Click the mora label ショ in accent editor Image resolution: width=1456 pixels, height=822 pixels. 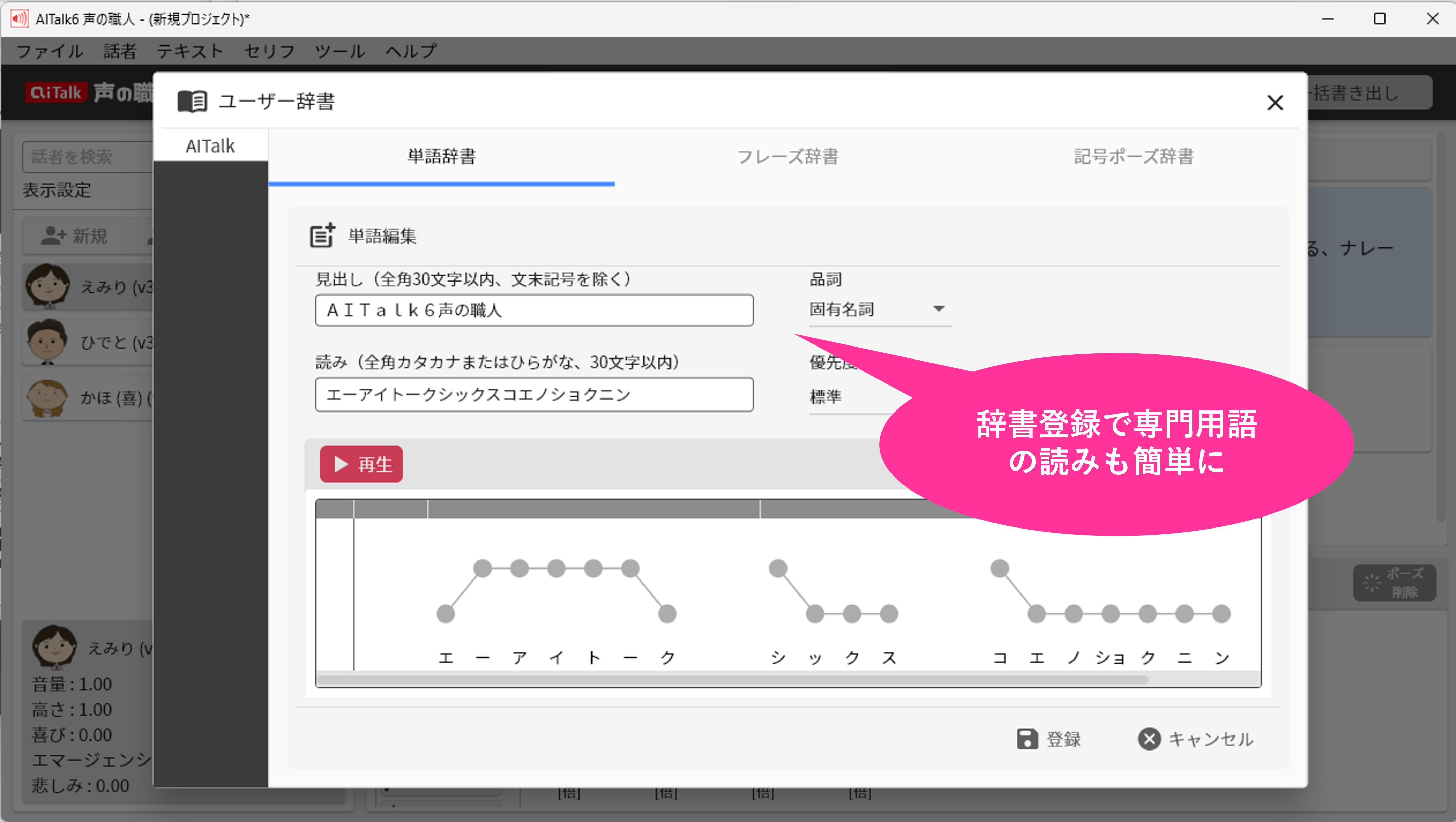(1110, 658)
